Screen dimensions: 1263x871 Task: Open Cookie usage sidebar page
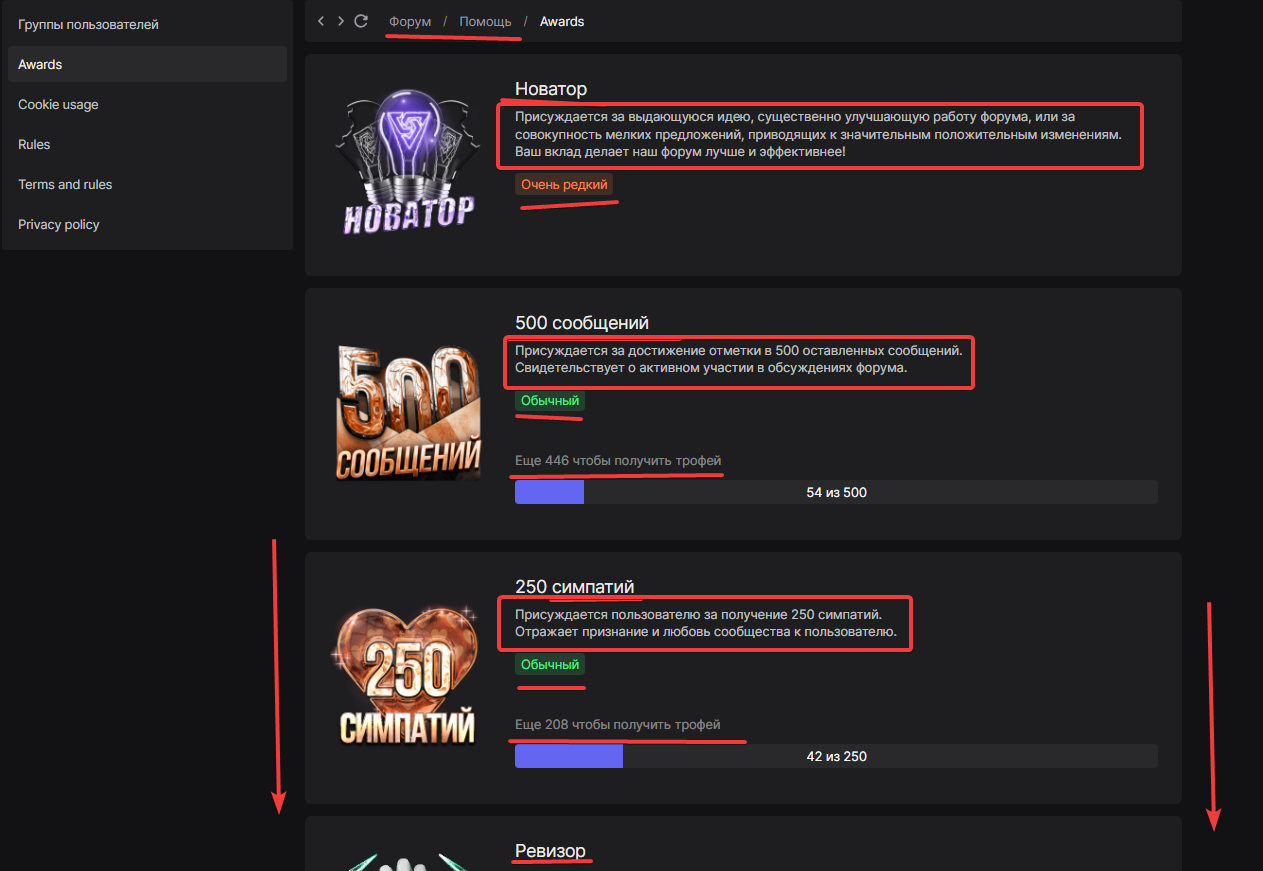(x=146, y=104)
